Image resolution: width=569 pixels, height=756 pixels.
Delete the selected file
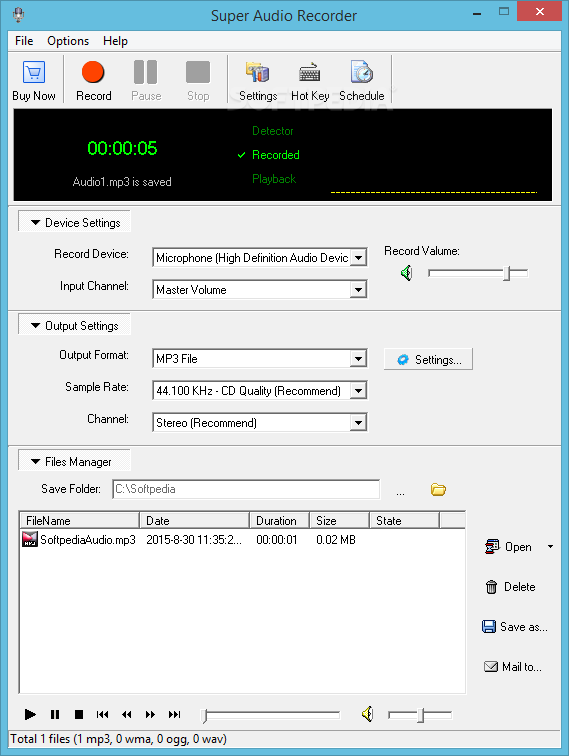pyautogui.click(x=510, y=587)
